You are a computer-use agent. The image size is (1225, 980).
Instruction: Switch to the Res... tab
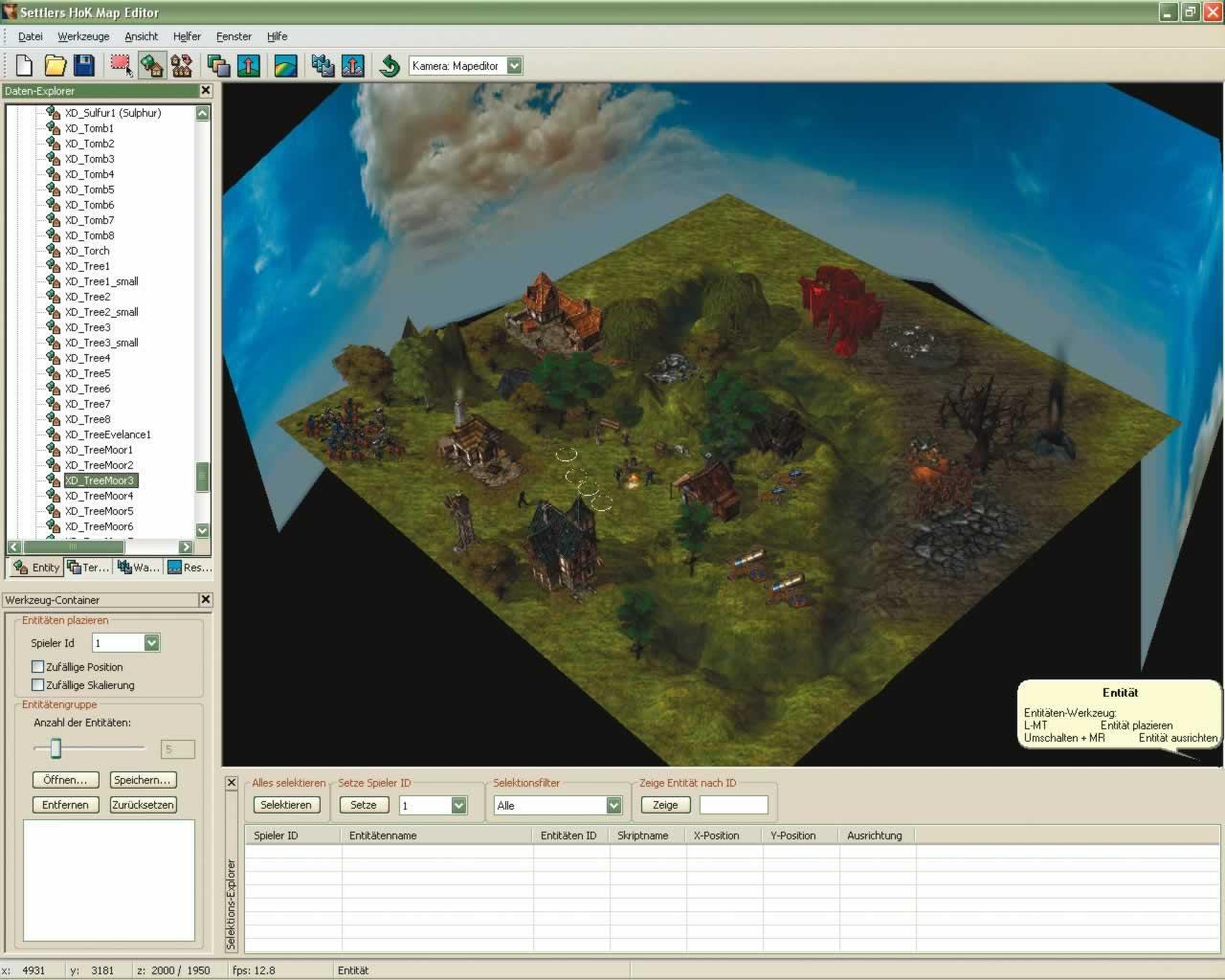point(189,568)
